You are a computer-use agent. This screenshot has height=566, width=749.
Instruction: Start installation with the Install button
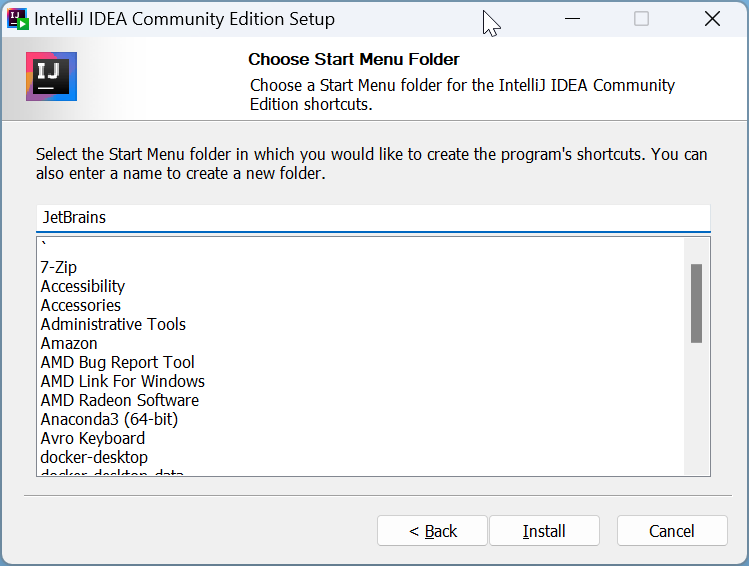coord(544,531)
